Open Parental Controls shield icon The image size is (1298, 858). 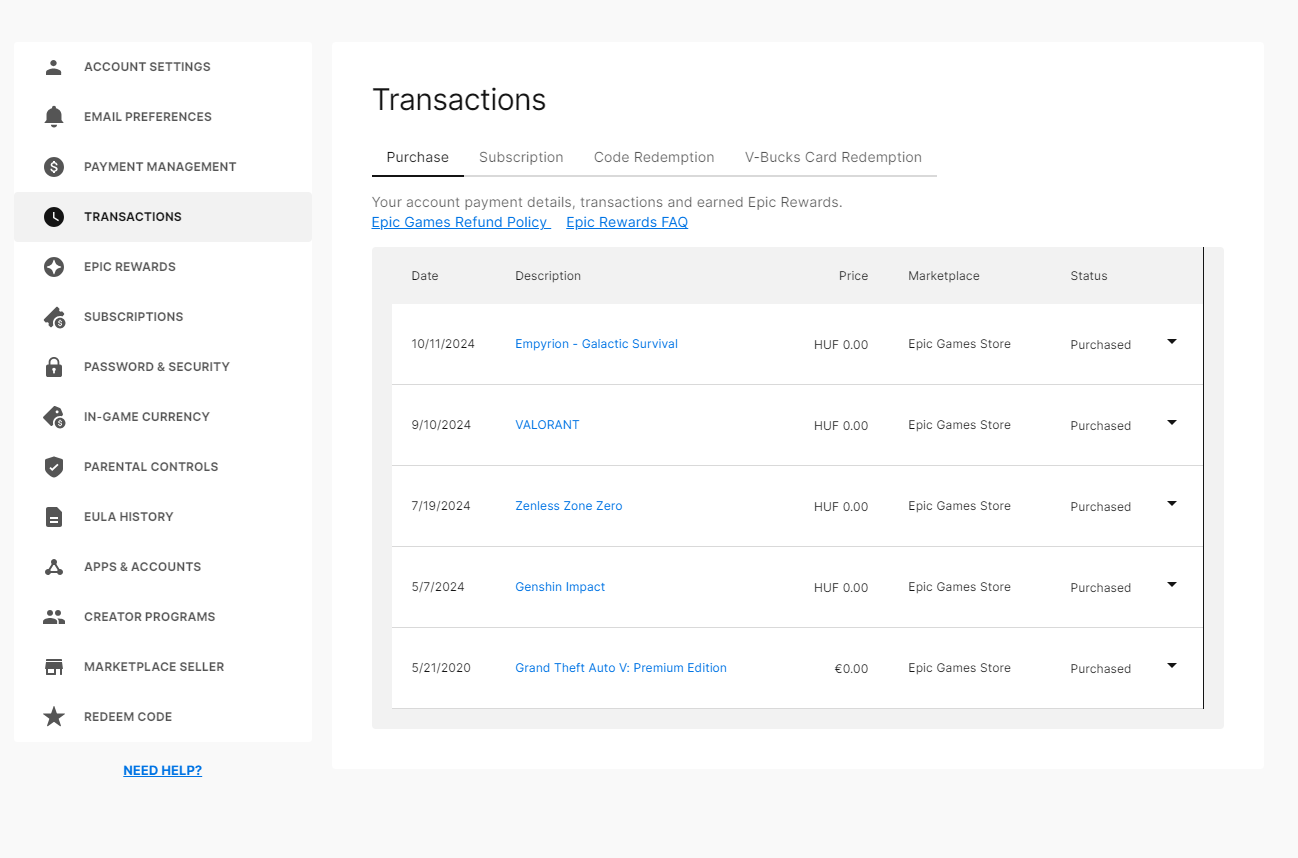coord(54,467)
